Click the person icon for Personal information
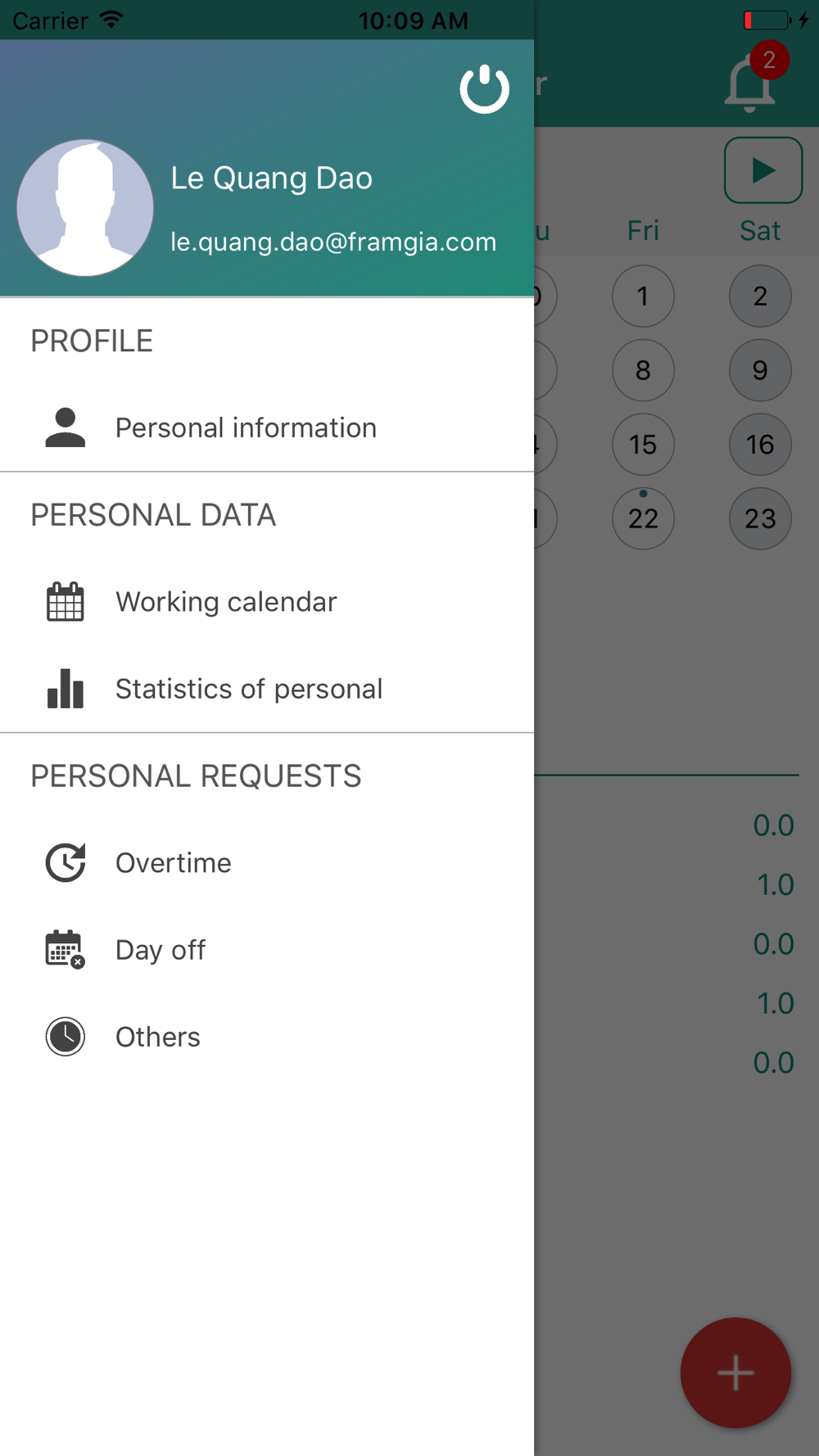The image size is (819, 1456). point(66,427)
